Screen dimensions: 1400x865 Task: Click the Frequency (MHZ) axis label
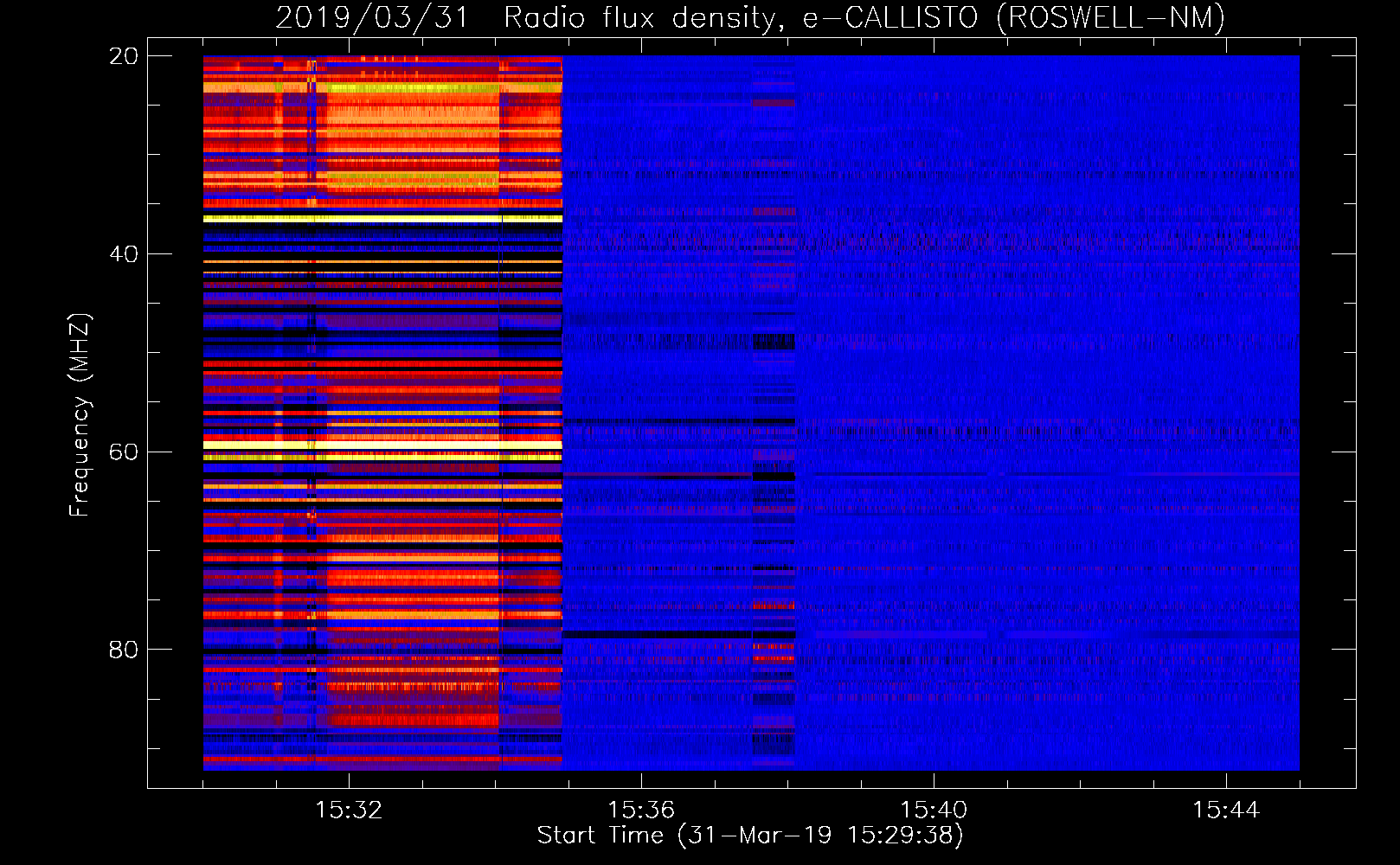tap(80, 414)
